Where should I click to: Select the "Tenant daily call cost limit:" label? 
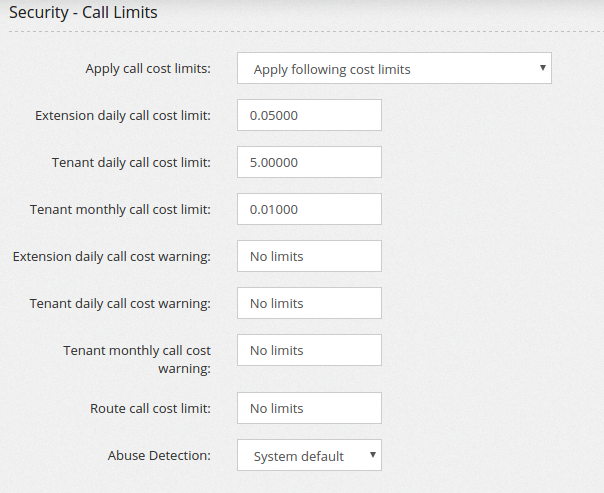point(131,162)
